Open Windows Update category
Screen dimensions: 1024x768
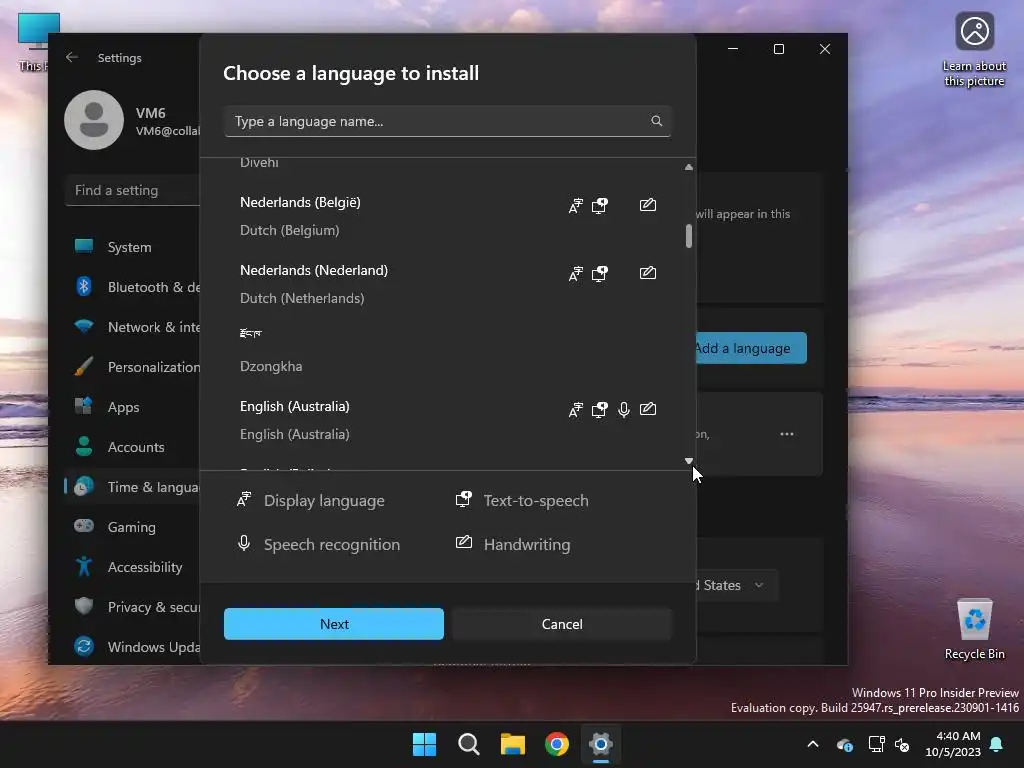pyautogui.click(x=133, y=647)
